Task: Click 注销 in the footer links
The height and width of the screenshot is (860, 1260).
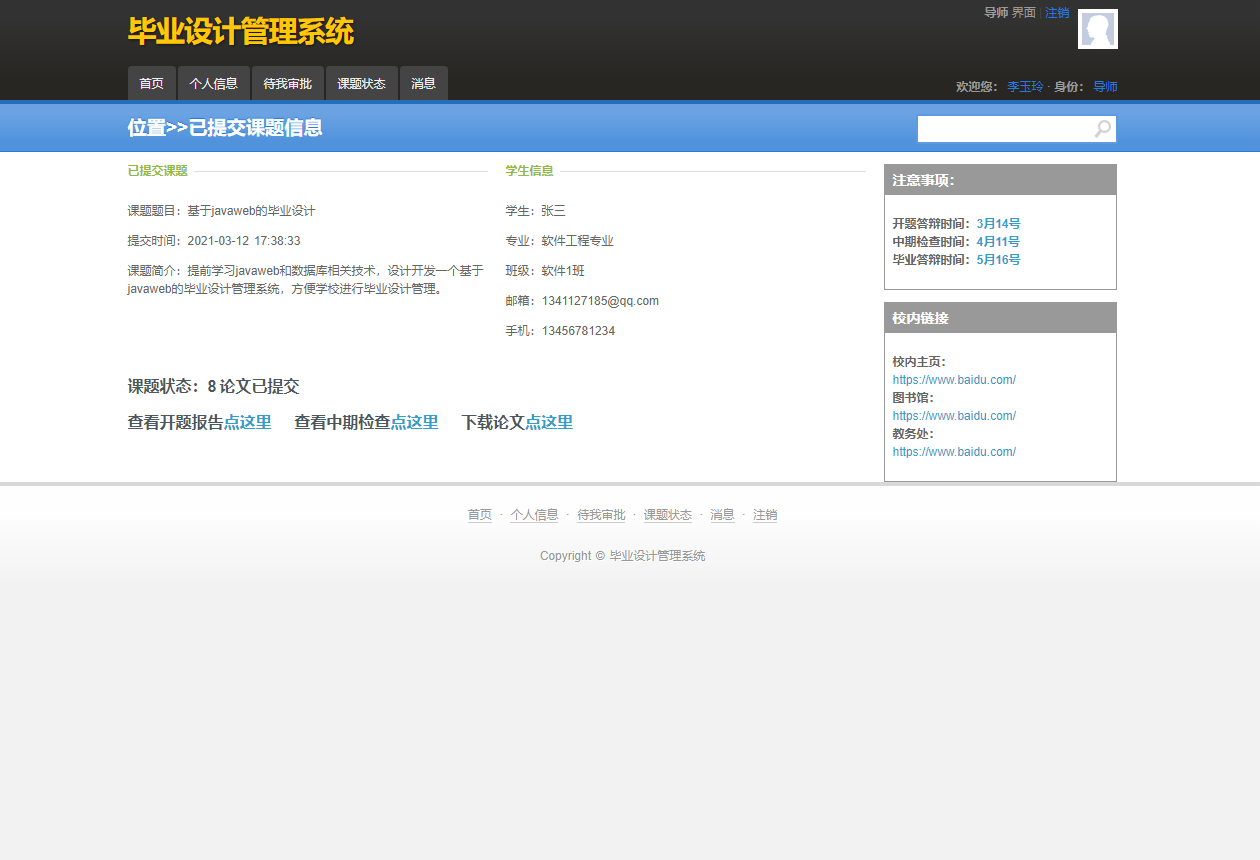Action: click(x=765, y=514)
